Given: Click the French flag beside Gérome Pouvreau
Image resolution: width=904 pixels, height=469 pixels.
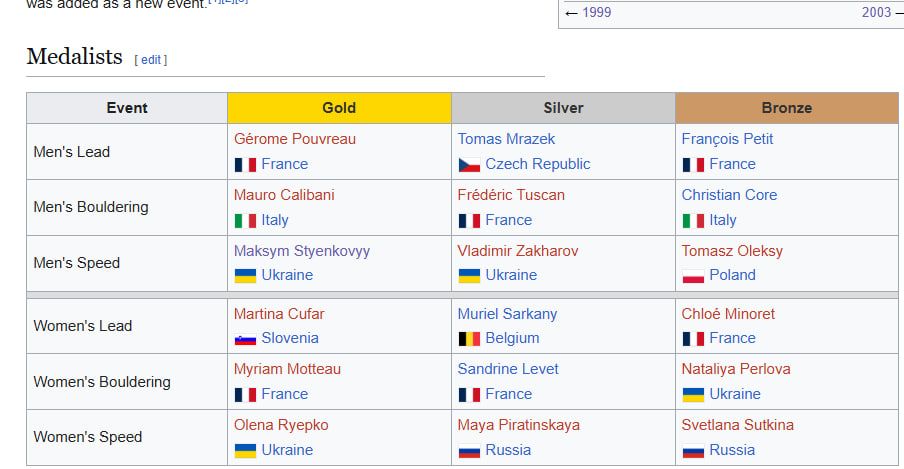Looking at the screenshot, I should point(245,165).
